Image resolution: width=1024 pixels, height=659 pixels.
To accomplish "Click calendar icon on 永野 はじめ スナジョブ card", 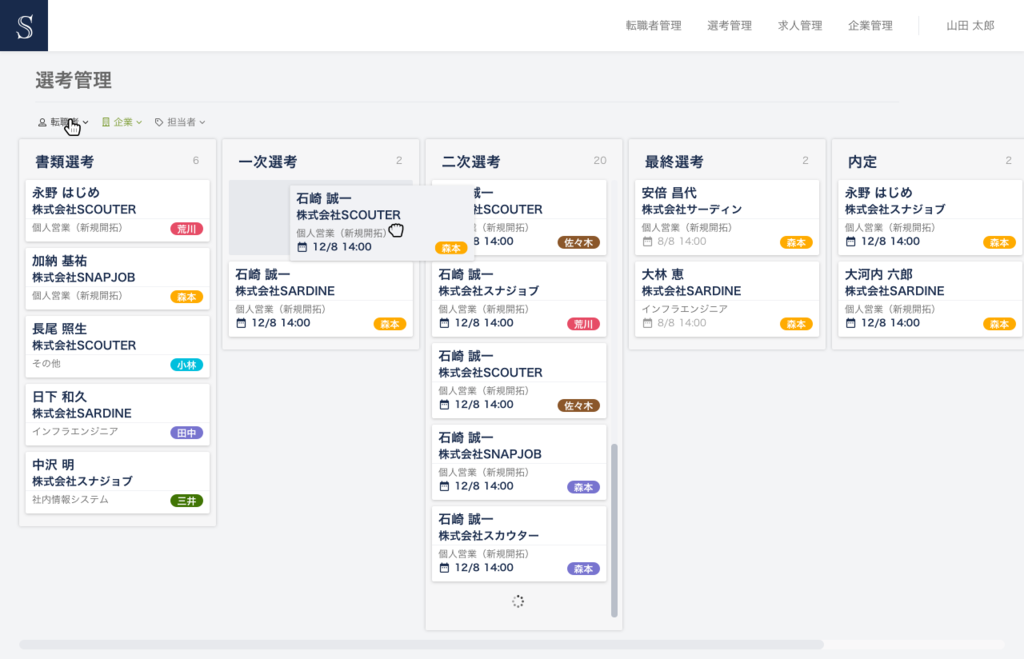I will (850, 242).
